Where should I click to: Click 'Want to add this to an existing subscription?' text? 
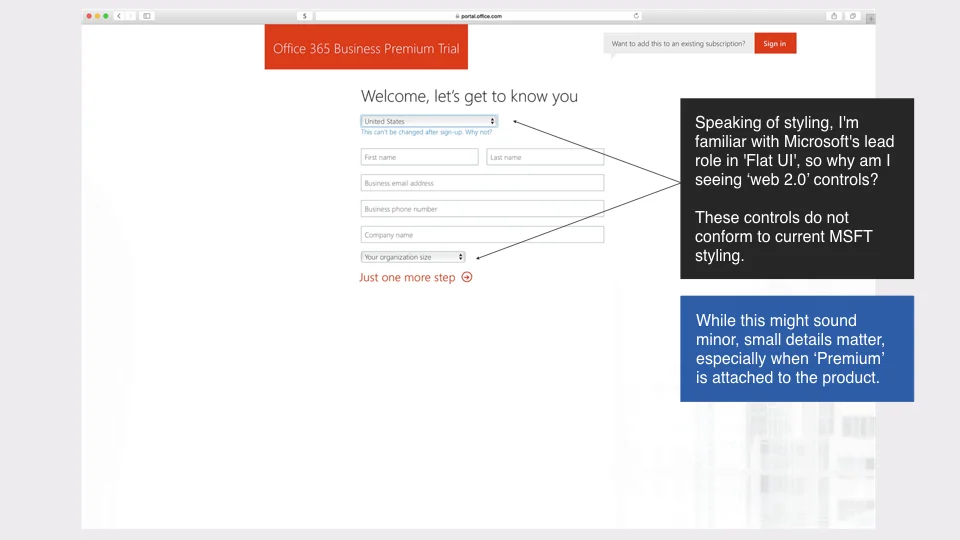point(678,43)
